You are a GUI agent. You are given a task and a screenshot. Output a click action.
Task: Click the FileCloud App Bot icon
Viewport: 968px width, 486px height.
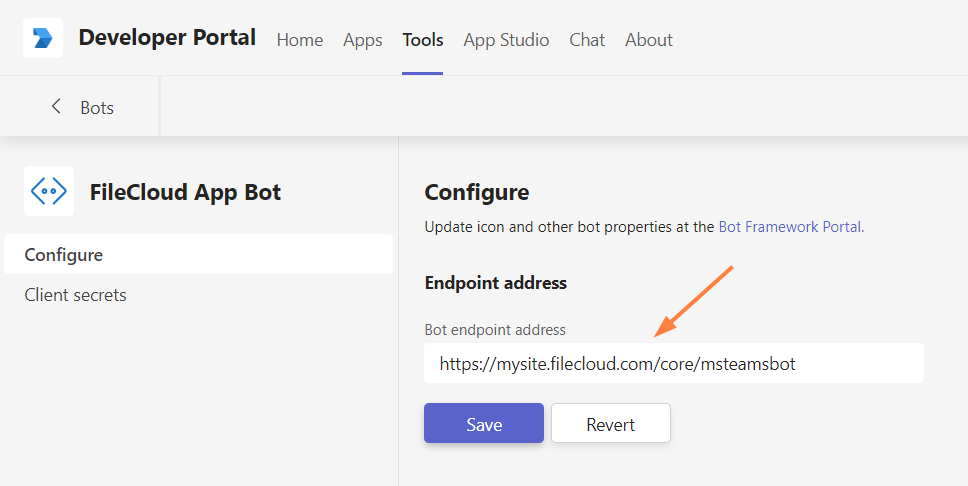(49, 191)
